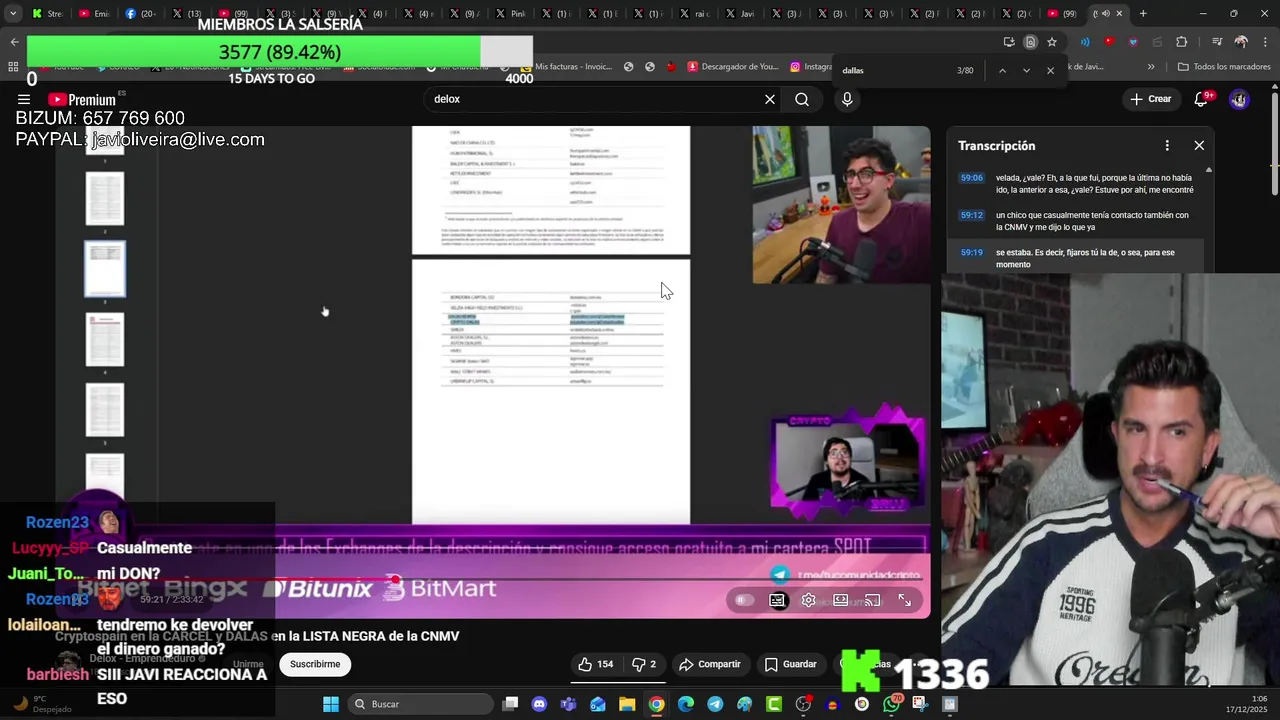Navigate back with browser arrow
This screenshot has width=1280, height=720.
14,42
